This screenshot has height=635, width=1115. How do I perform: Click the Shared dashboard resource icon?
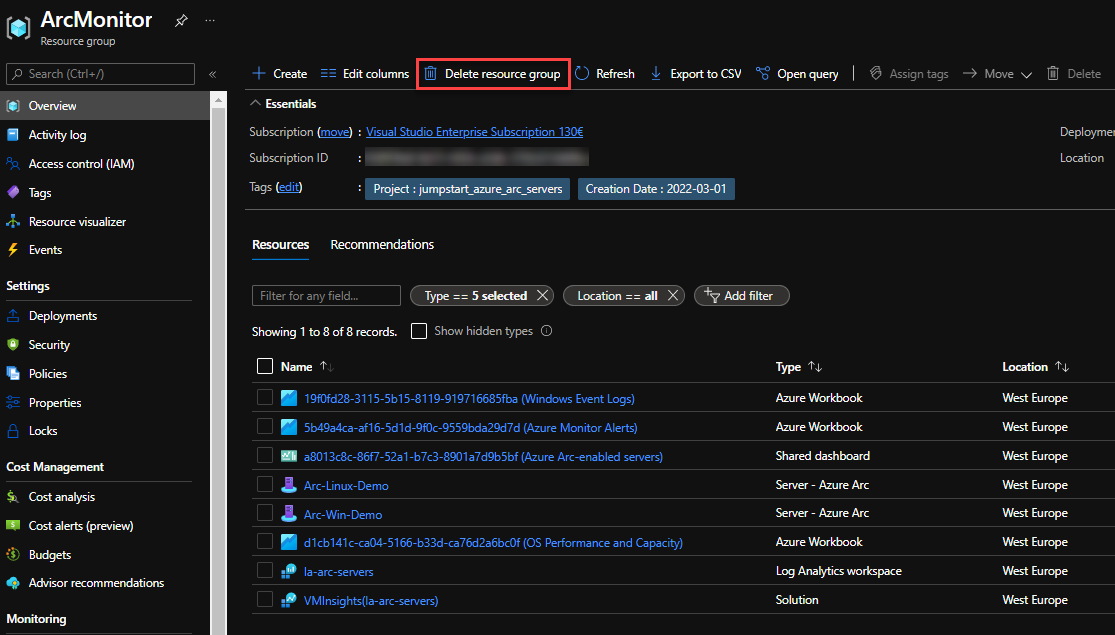(x=289, y=456)
